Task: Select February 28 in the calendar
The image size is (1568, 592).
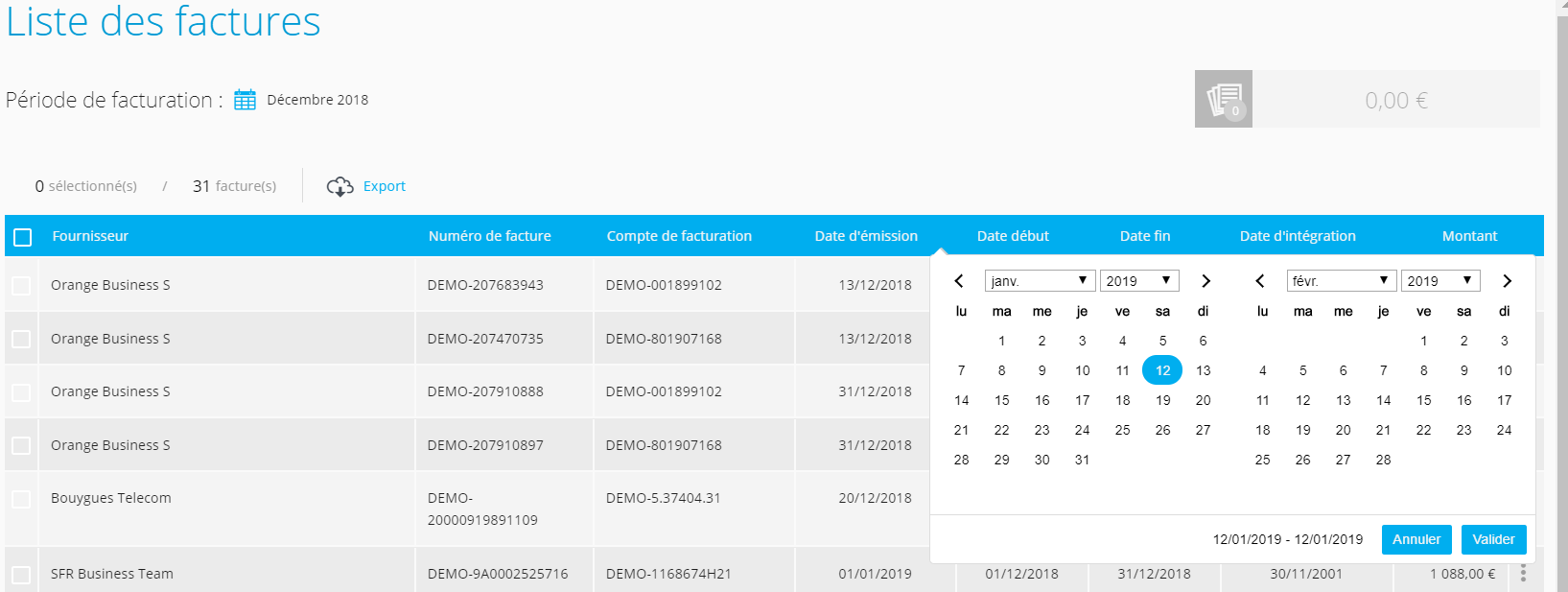Action: [1383, 460]
